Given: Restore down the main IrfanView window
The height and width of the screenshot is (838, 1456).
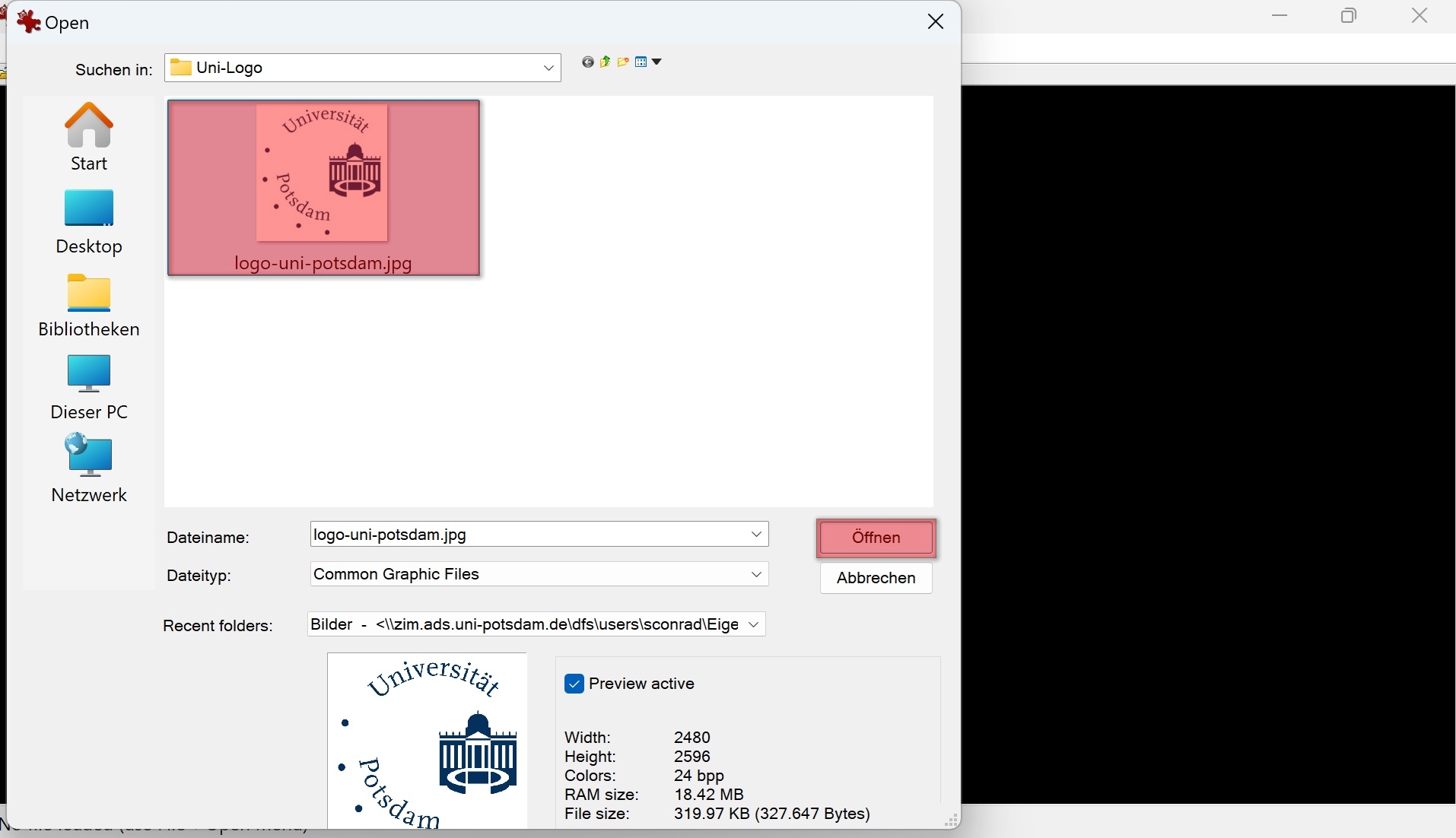Looking at the screenshot, I should (1350, 15).
